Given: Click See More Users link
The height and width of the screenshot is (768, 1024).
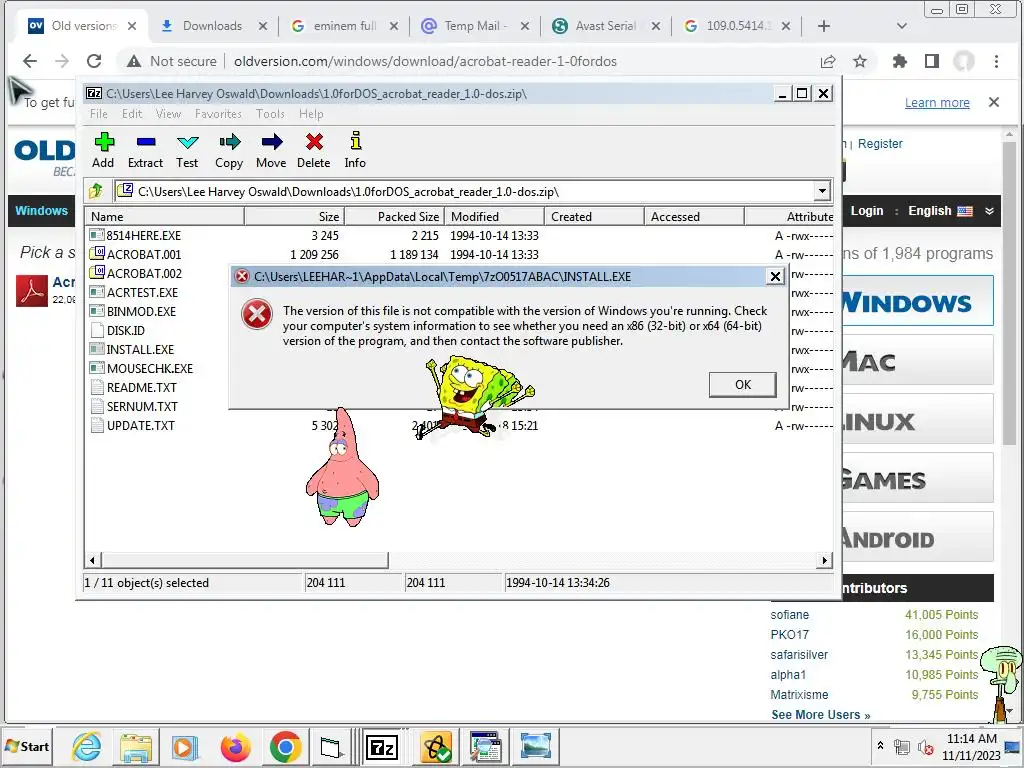Looking at the screenshot, I should click(820, 714).
